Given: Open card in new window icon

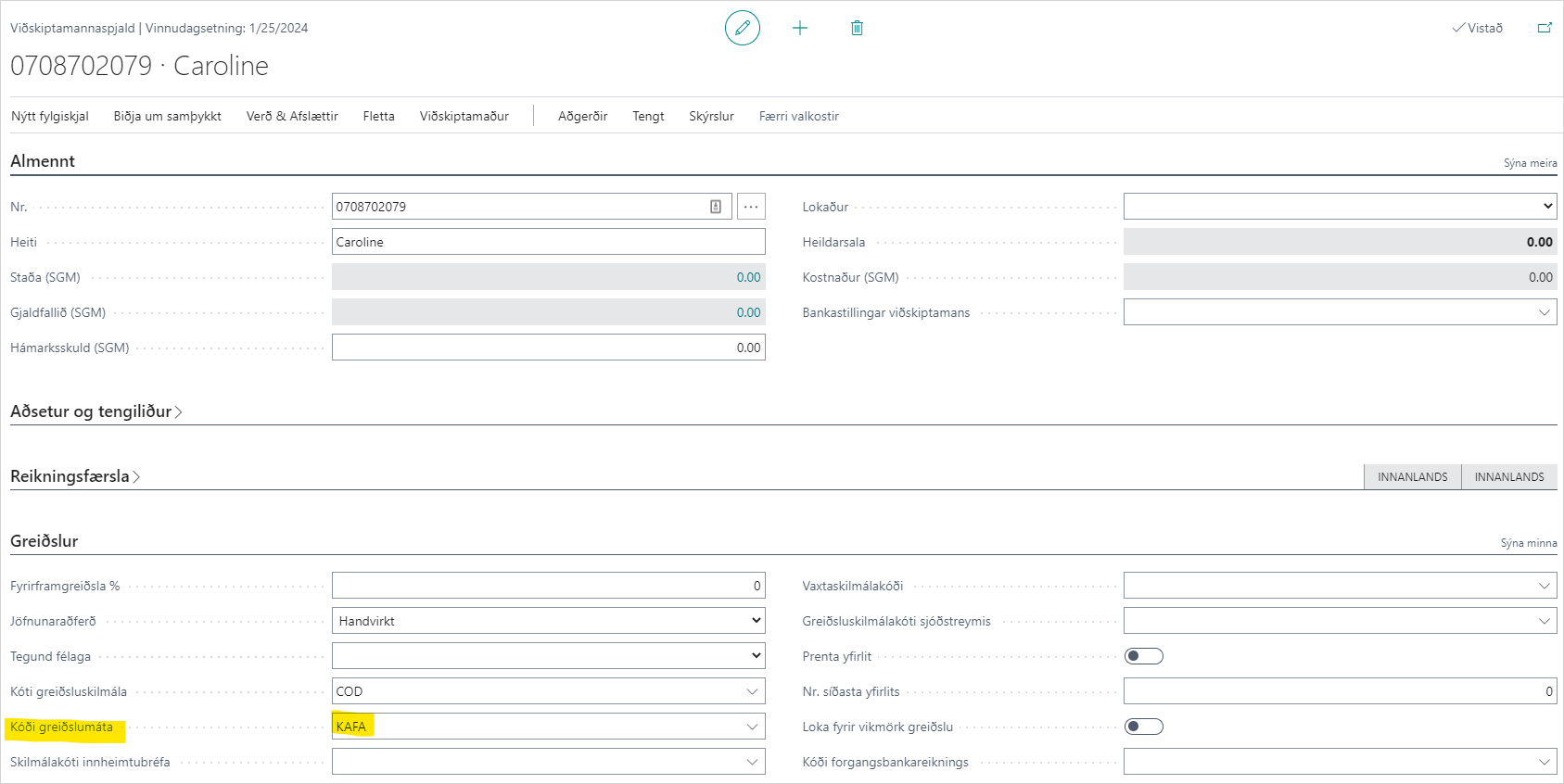Looking at the screenshot, I should click(x=1545, y=28).
